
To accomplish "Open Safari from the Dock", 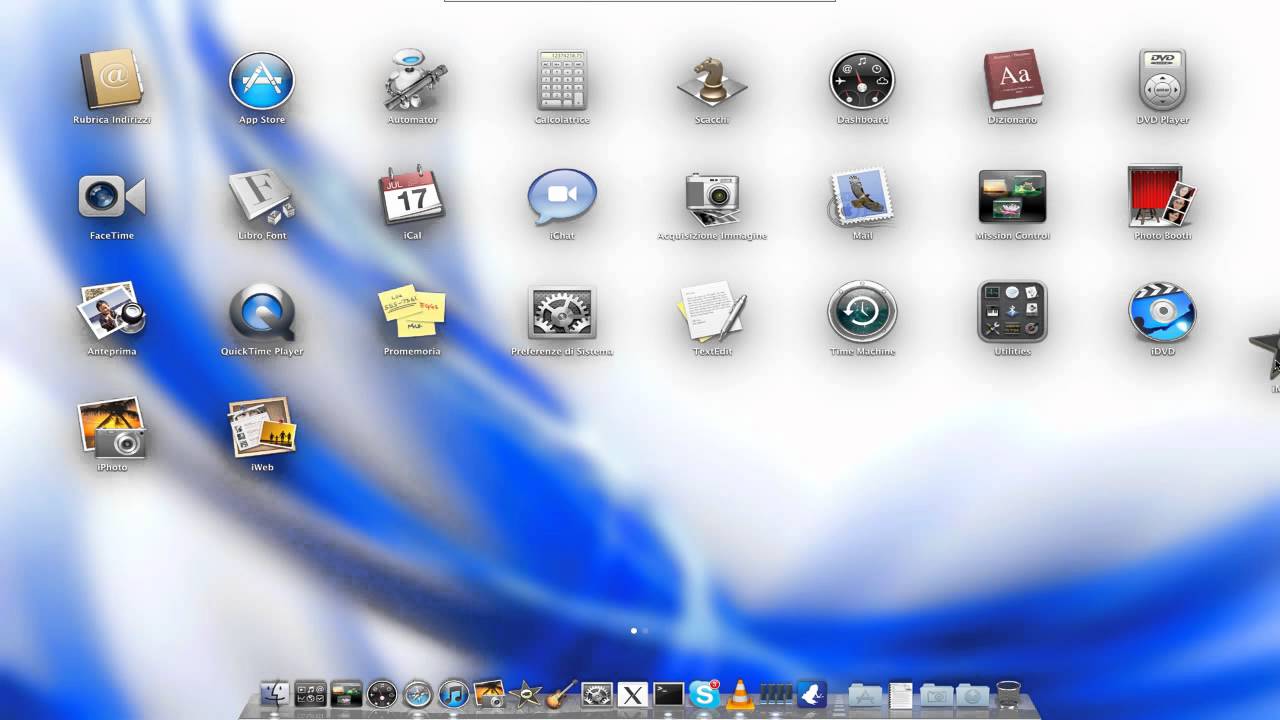I will pos(418,693).
